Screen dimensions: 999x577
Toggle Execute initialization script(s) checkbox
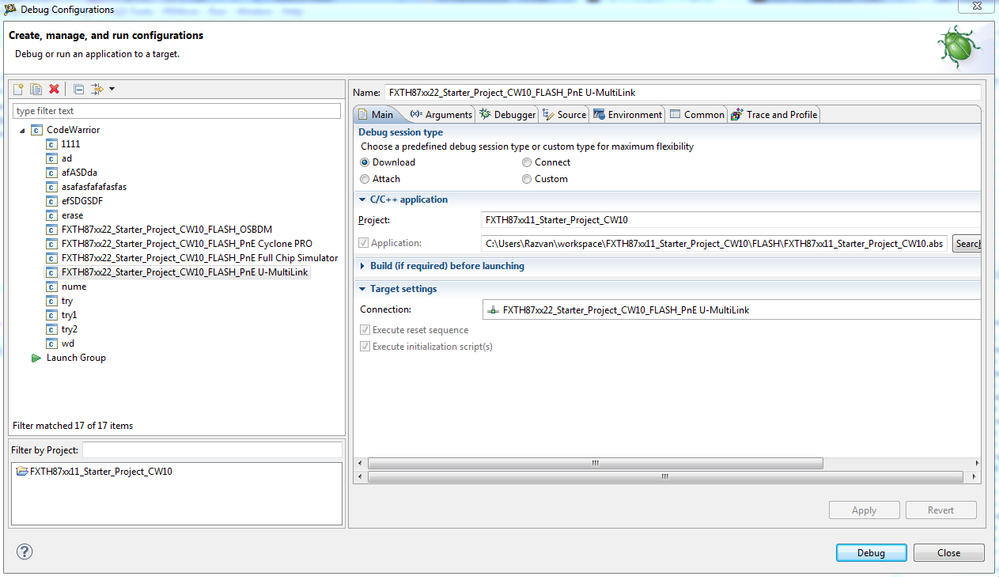tap(365, 346)
